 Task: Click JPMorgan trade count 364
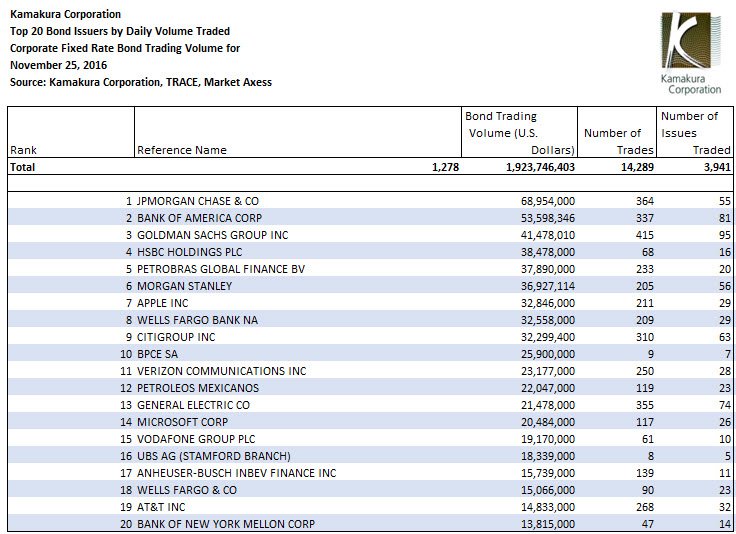click(645, 201)
